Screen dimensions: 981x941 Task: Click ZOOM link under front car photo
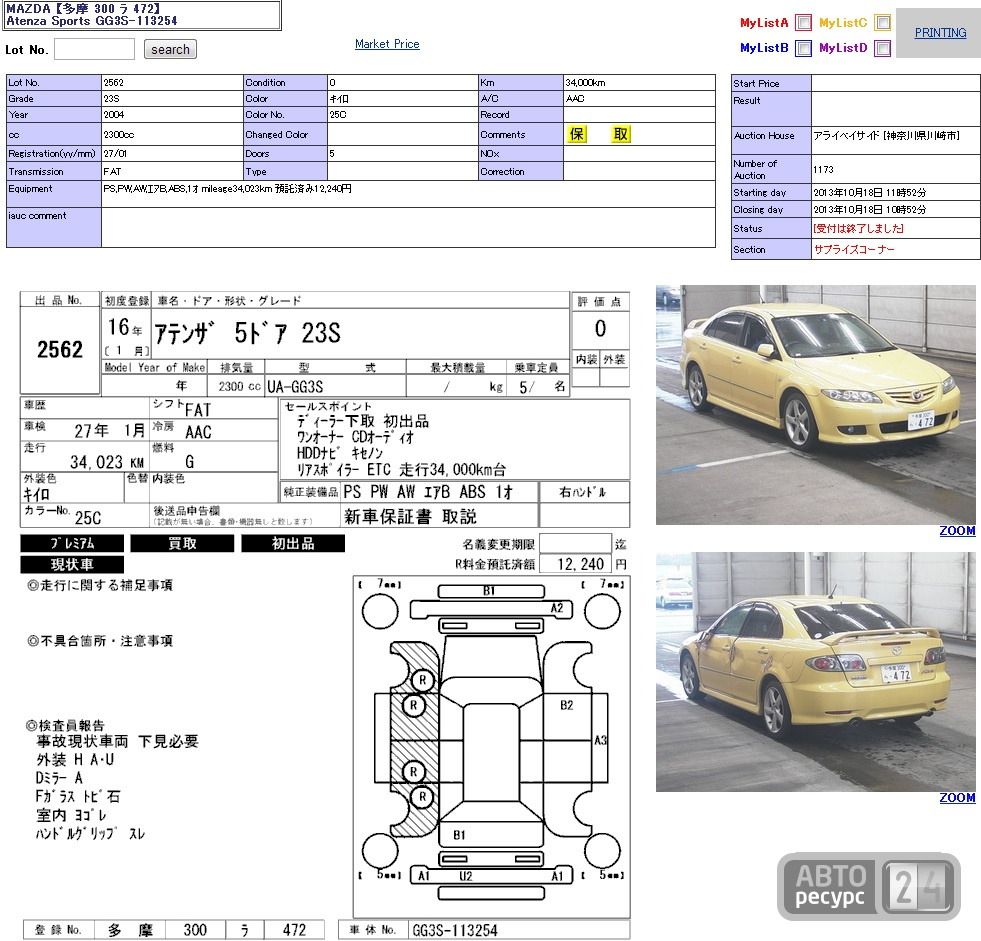point(957,531)
